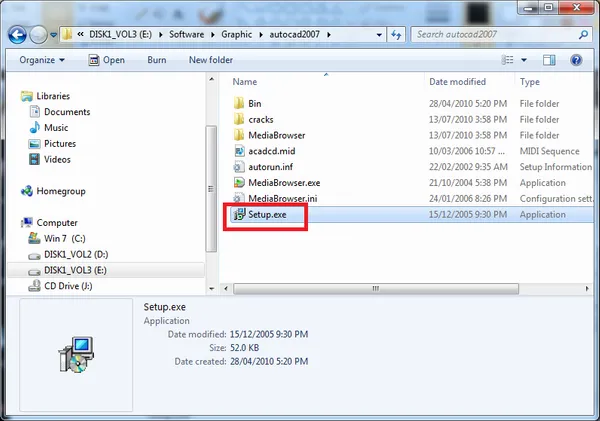Click the Change your view icon

pos(507,60)
